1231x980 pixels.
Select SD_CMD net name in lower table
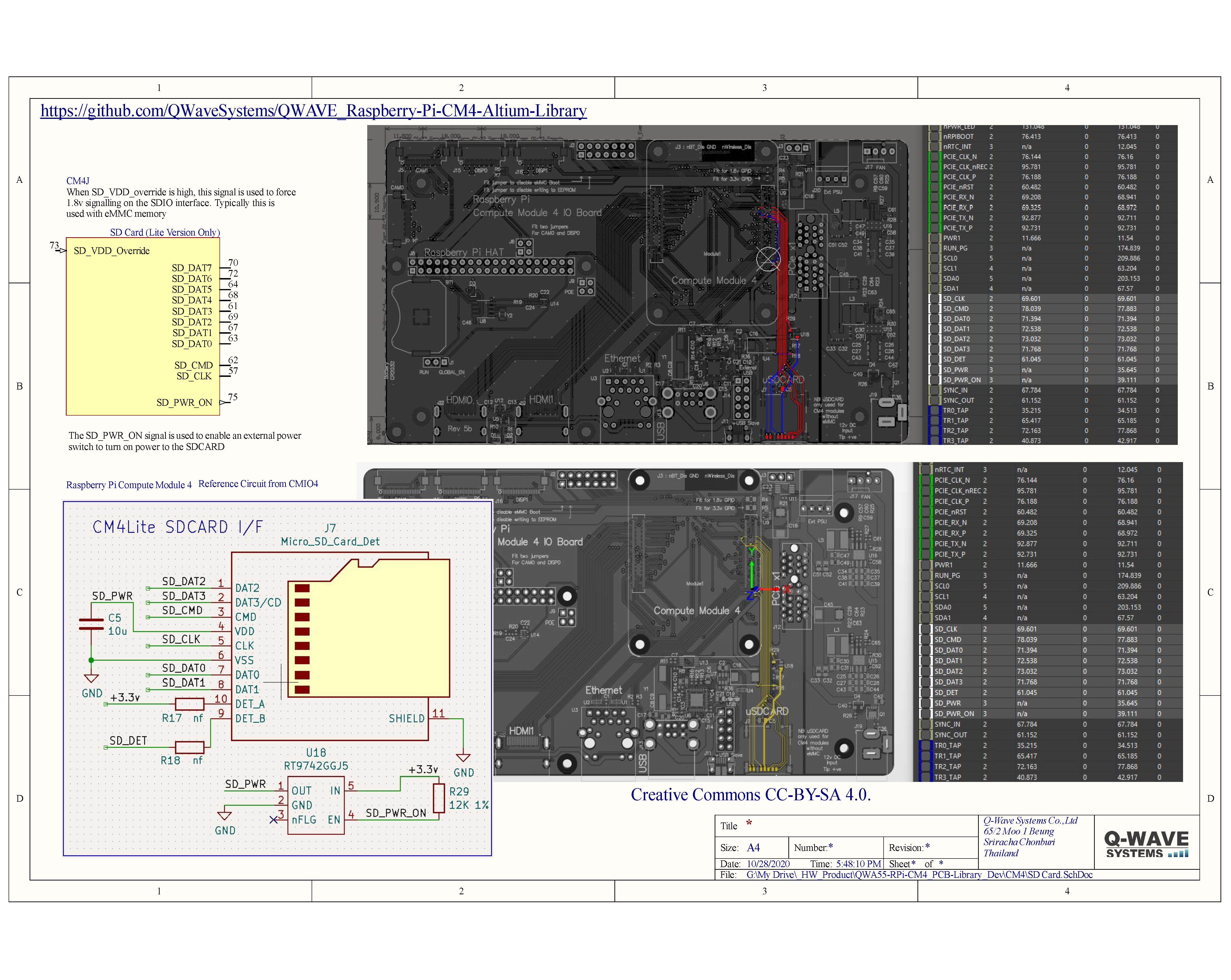(x=948, y=640)
